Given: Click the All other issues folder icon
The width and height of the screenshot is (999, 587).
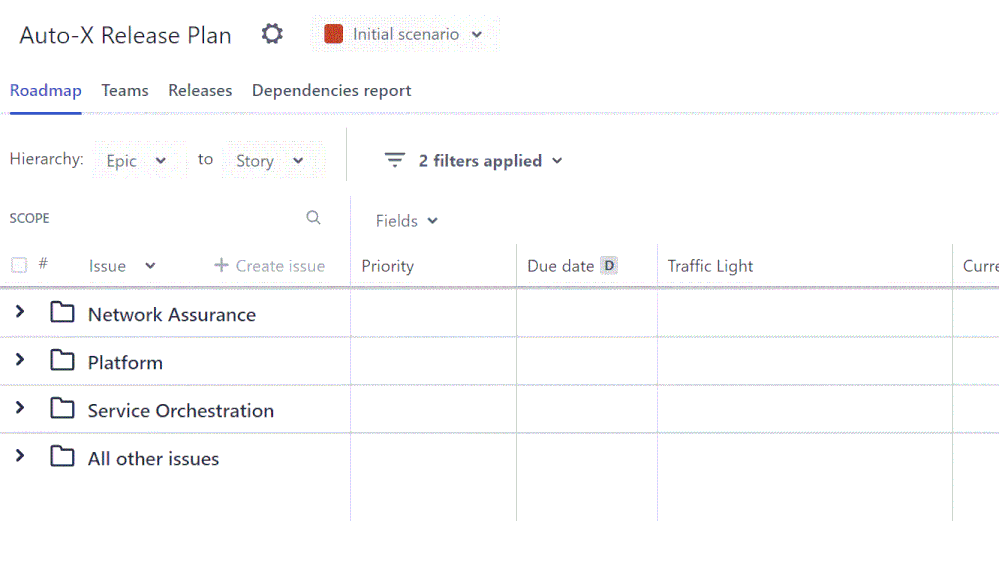Looking at the screenshot, I should click(63, 457).
